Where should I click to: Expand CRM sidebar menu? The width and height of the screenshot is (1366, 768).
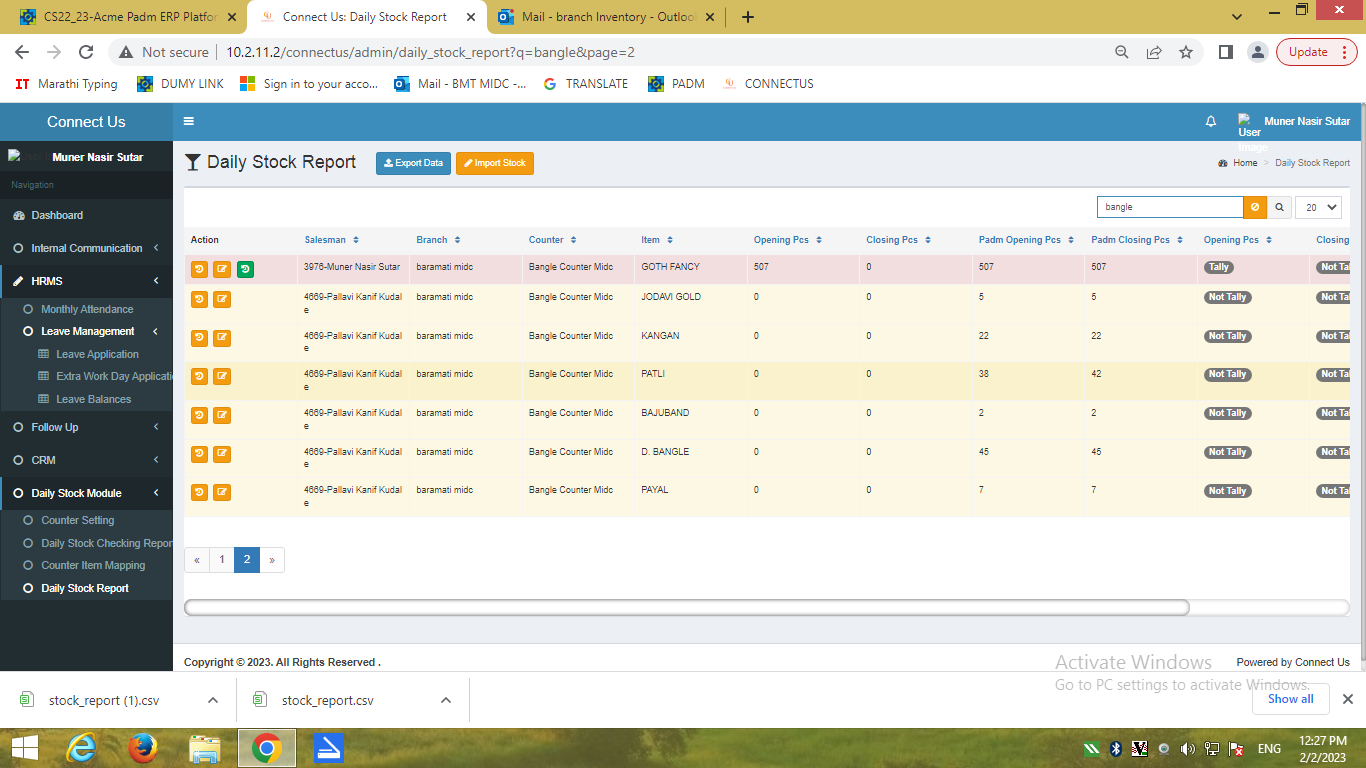click(86, 460)
